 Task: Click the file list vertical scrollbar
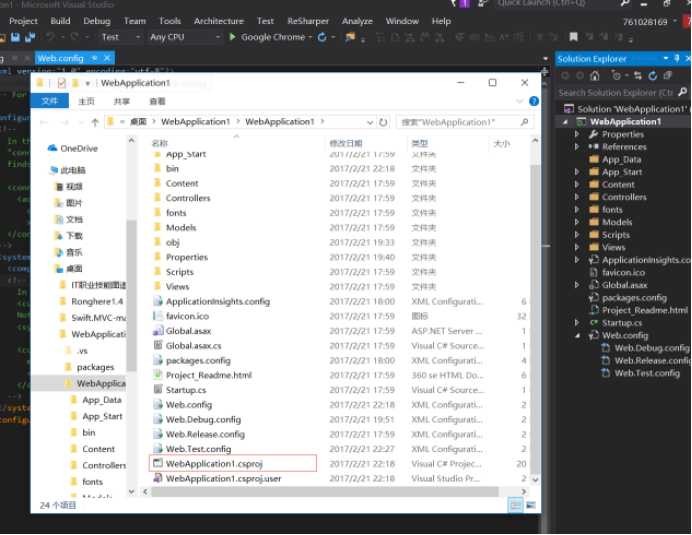[534, 320]
